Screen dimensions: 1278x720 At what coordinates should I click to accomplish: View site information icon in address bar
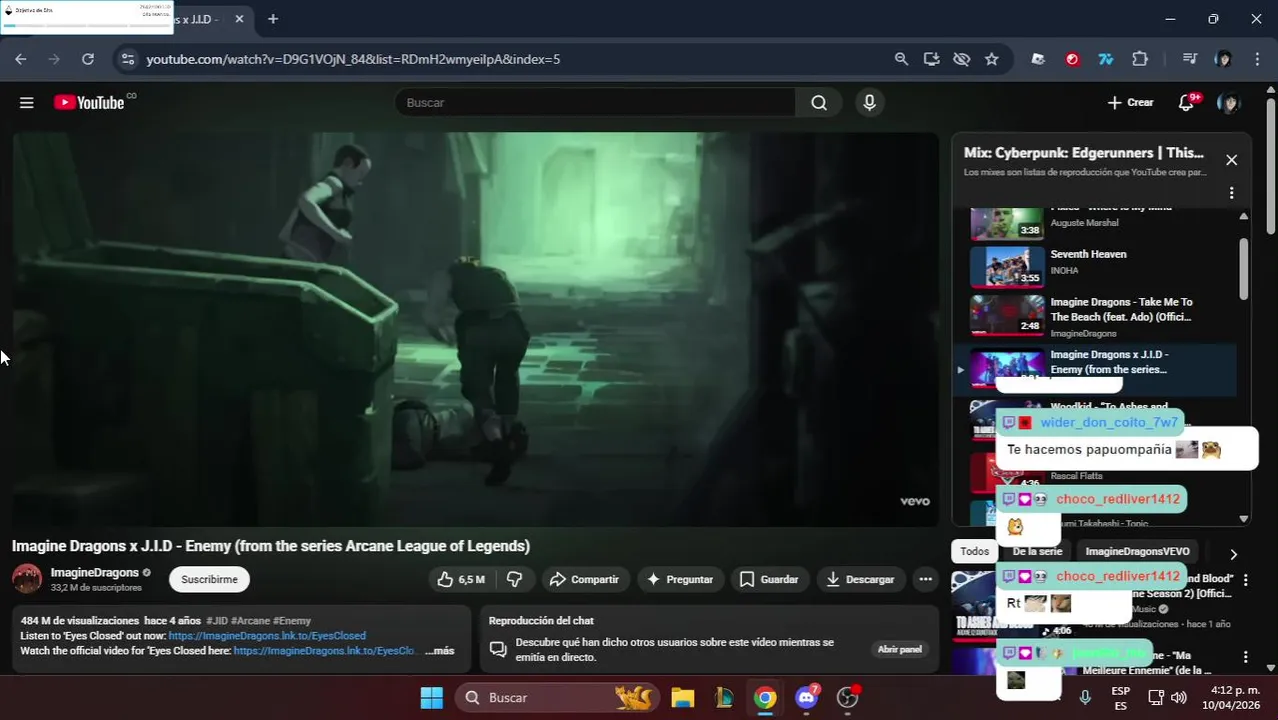(x=127, y=59)
